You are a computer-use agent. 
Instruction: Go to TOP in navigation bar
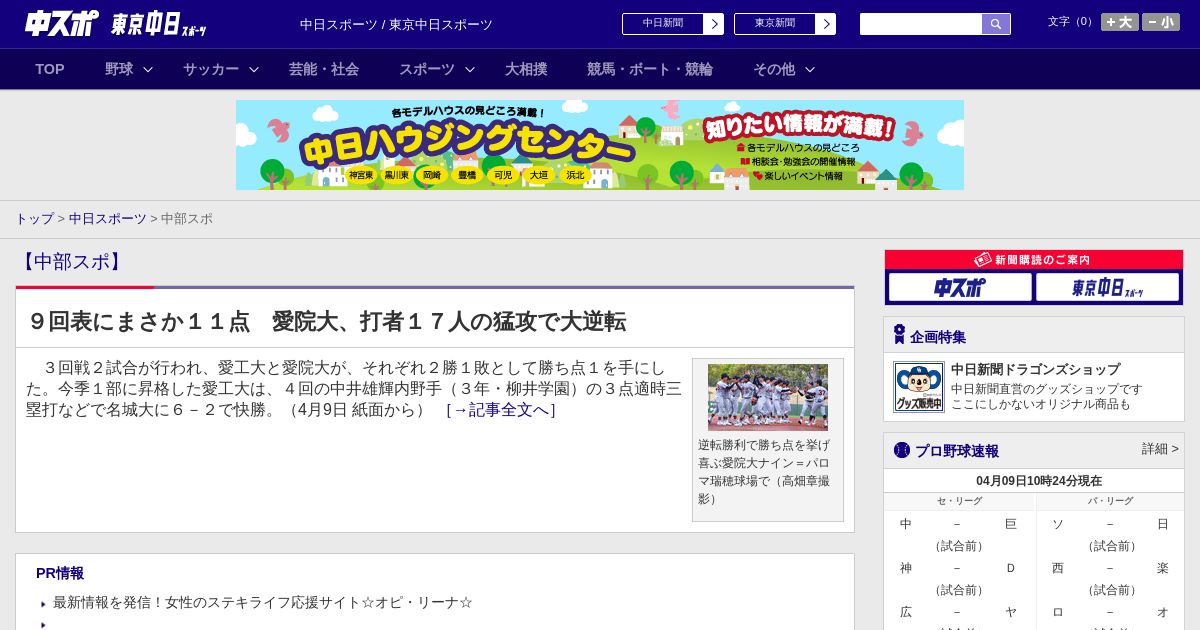[50, 69]
